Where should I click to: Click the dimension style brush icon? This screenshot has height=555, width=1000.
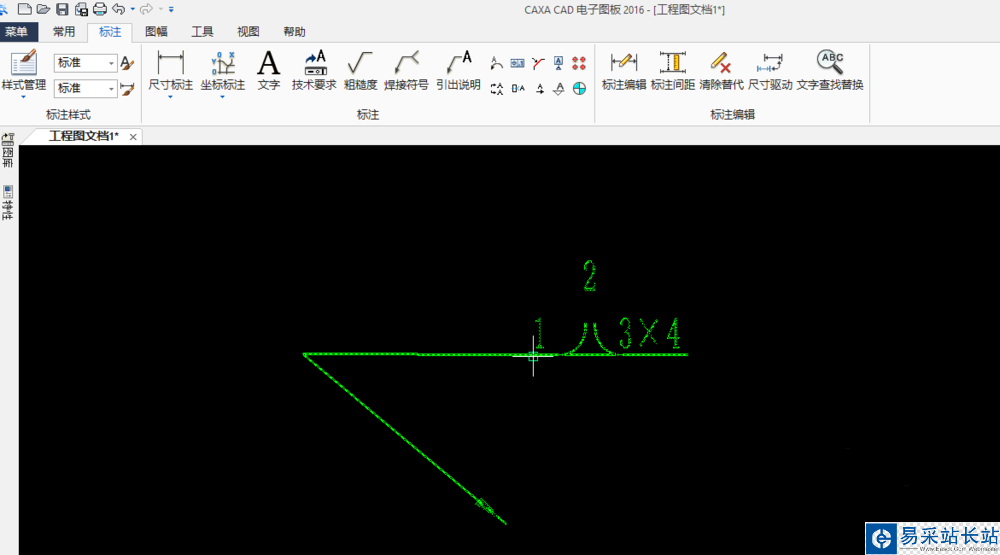tap(128, 89)
